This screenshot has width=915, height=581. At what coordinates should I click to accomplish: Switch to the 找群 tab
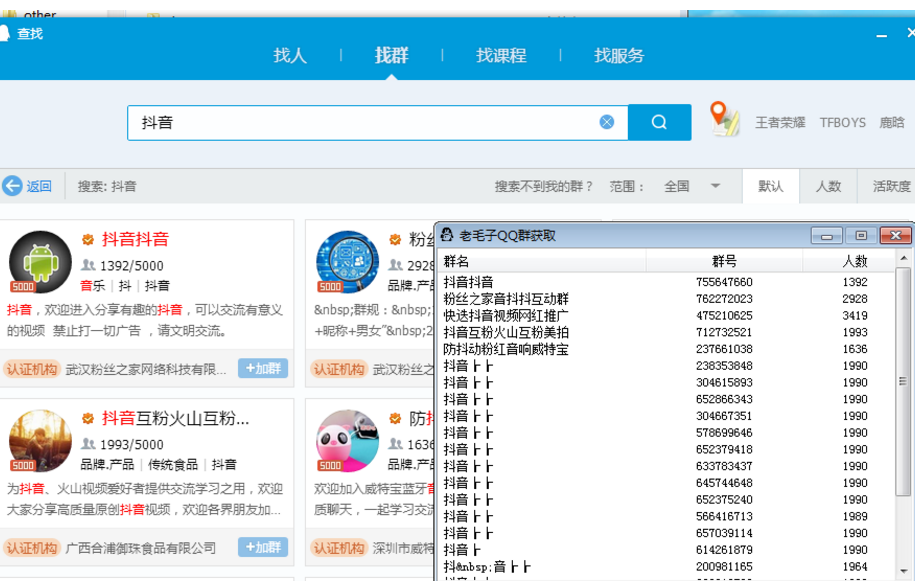click(392, 55)
